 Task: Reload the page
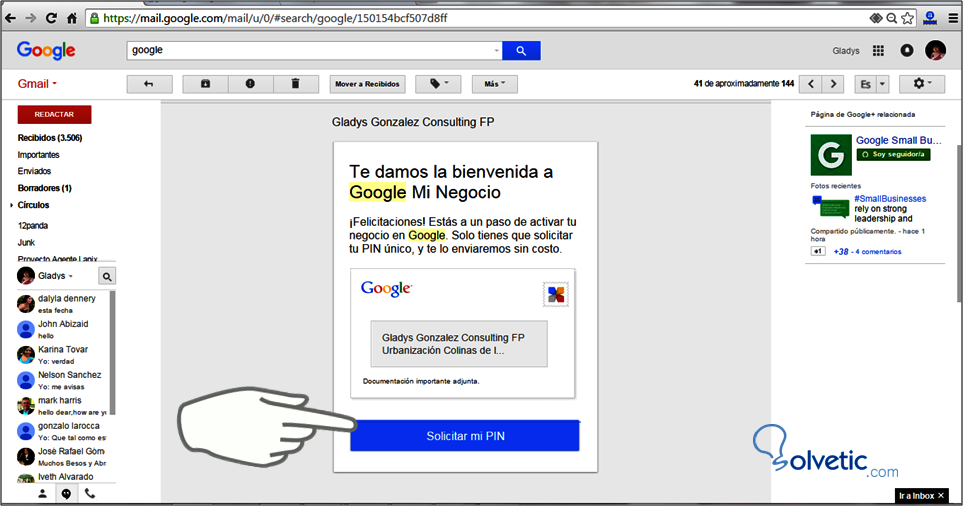click(52, 18)
